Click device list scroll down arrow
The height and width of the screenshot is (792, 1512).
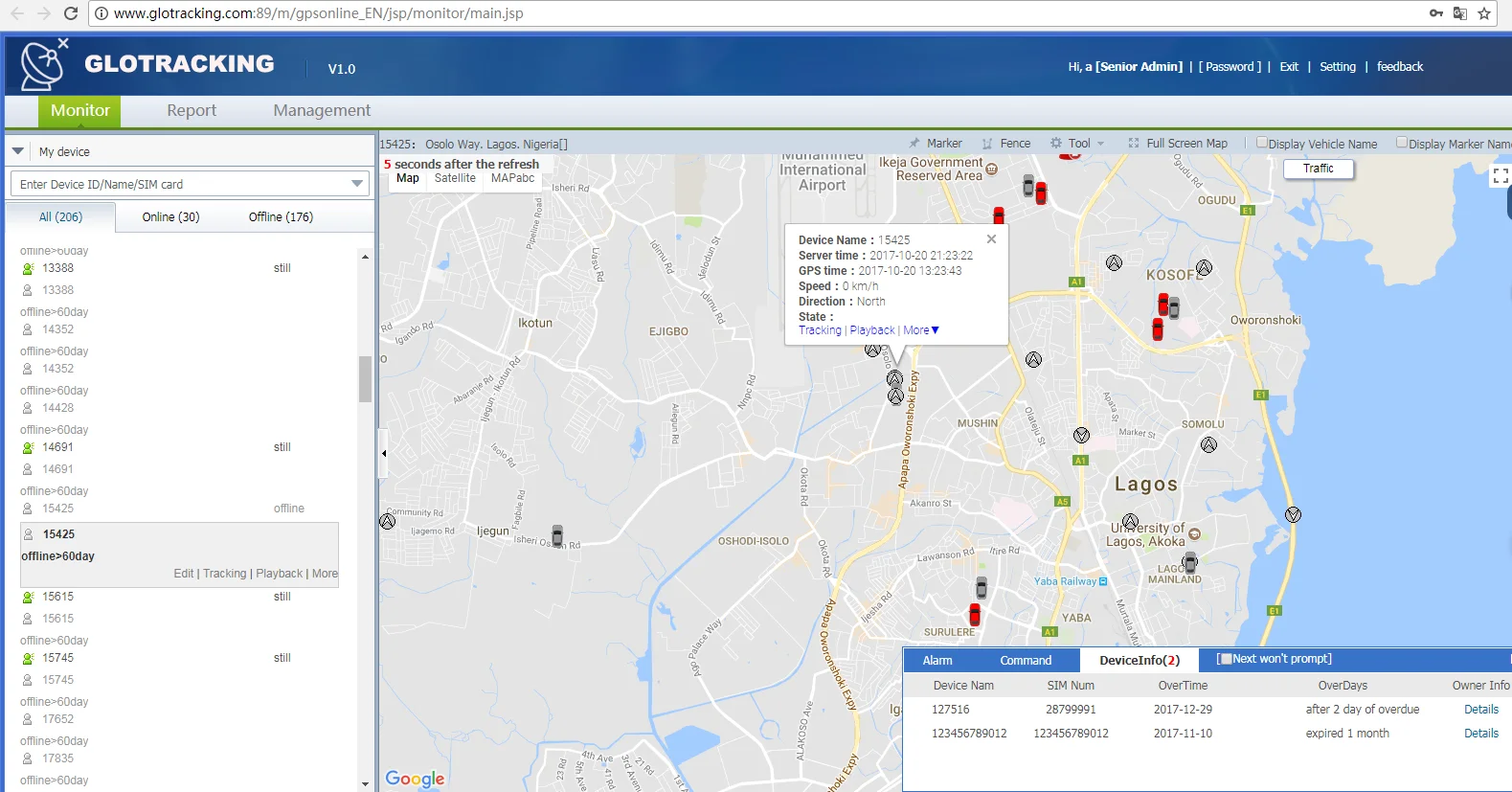tap(365, 784)
